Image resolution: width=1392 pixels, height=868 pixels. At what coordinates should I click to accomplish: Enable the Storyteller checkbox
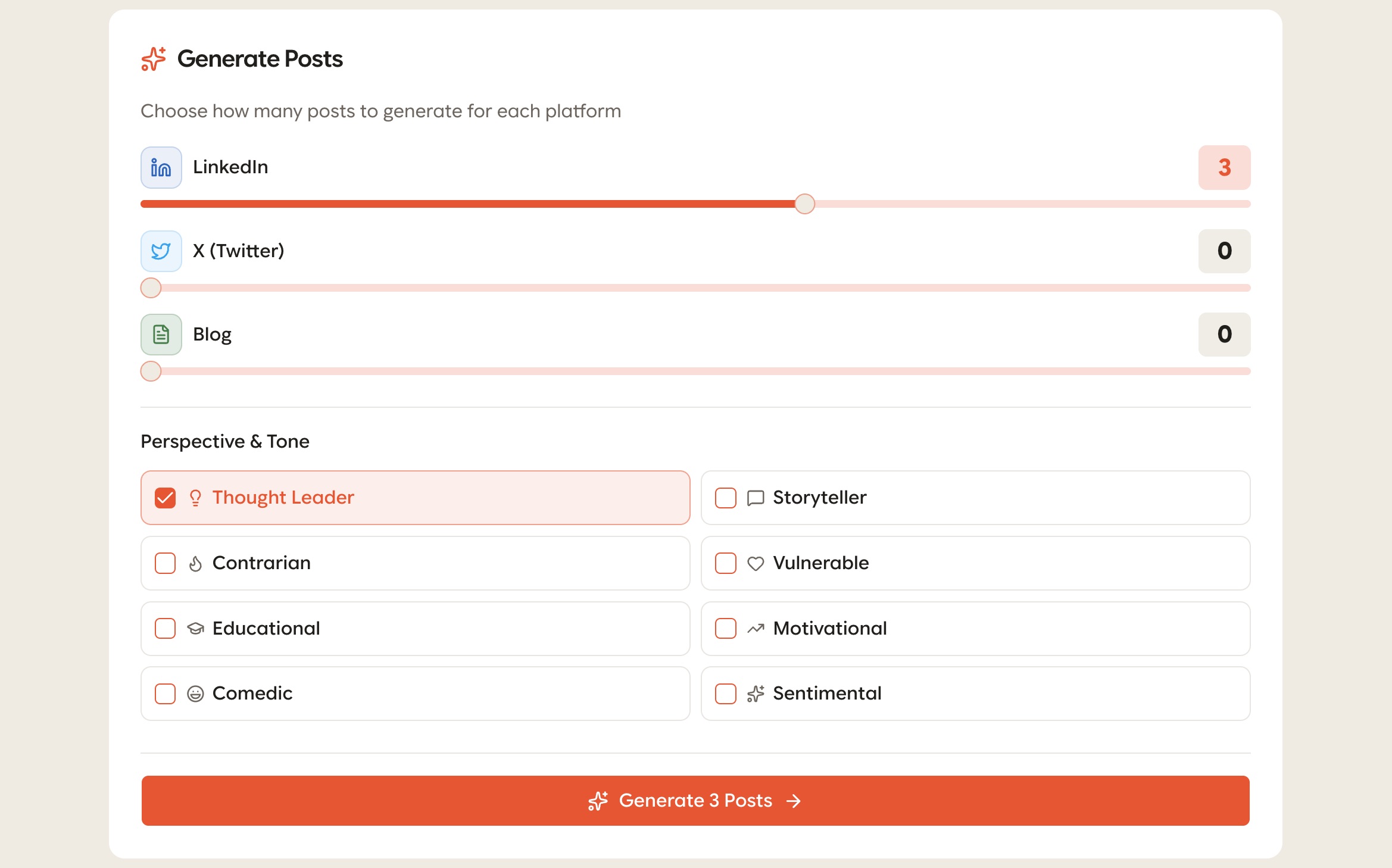[x=725, y=498]
